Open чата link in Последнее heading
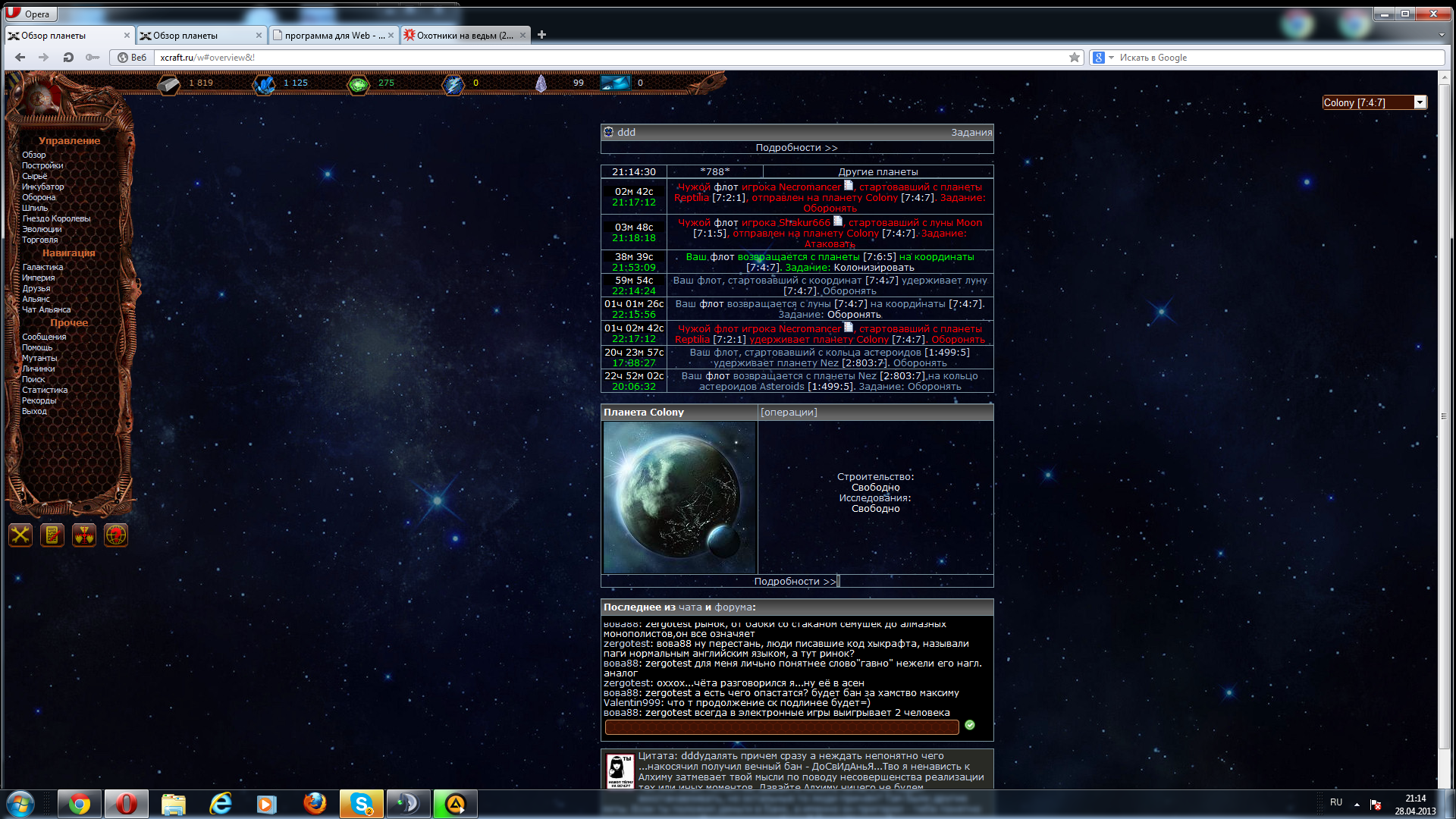This screenshot has height=819, width=1456. click(690, 607)
